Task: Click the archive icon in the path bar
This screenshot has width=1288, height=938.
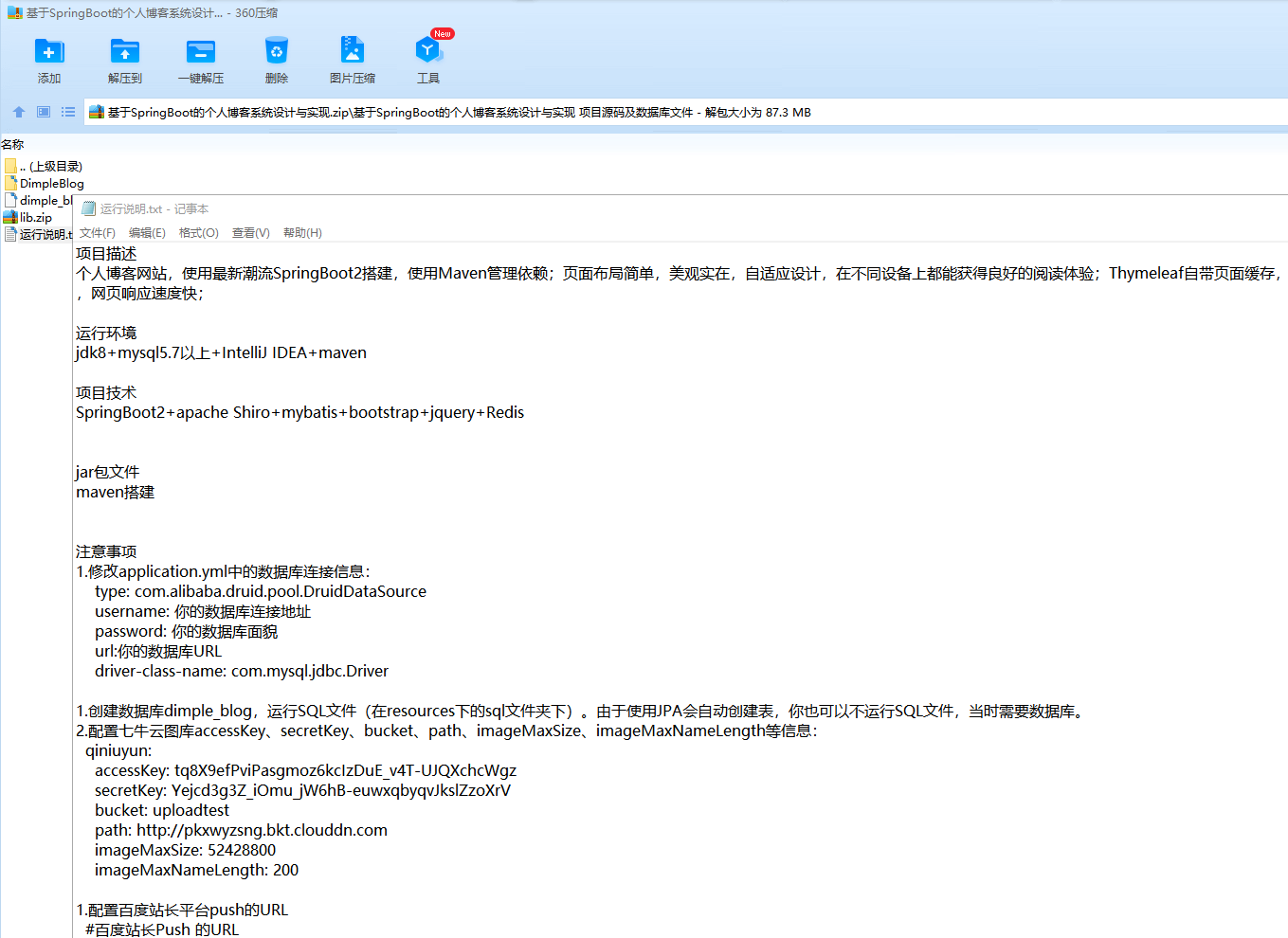Action: click(96, 112)
